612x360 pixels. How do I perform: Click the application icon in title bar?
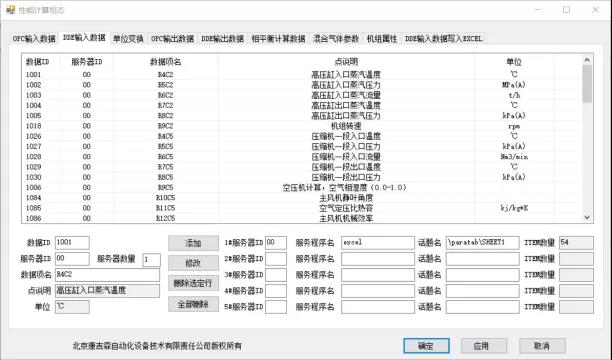click(x=11, y=10)
